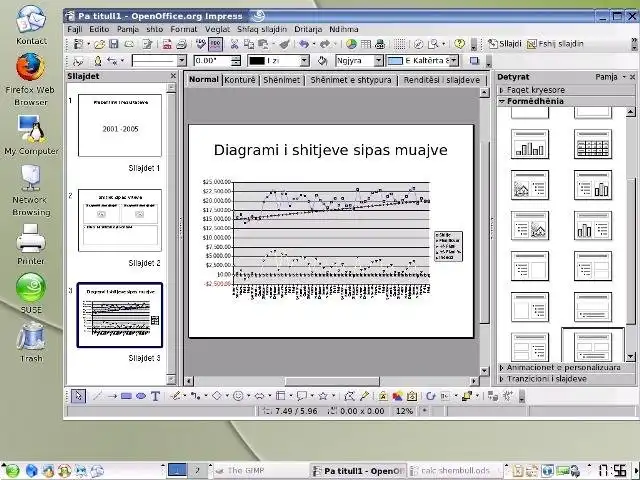The width and height of the screenshot is (640, 480).
Task: Click the Rotate tool icon
Action: (x=430, y=396)
